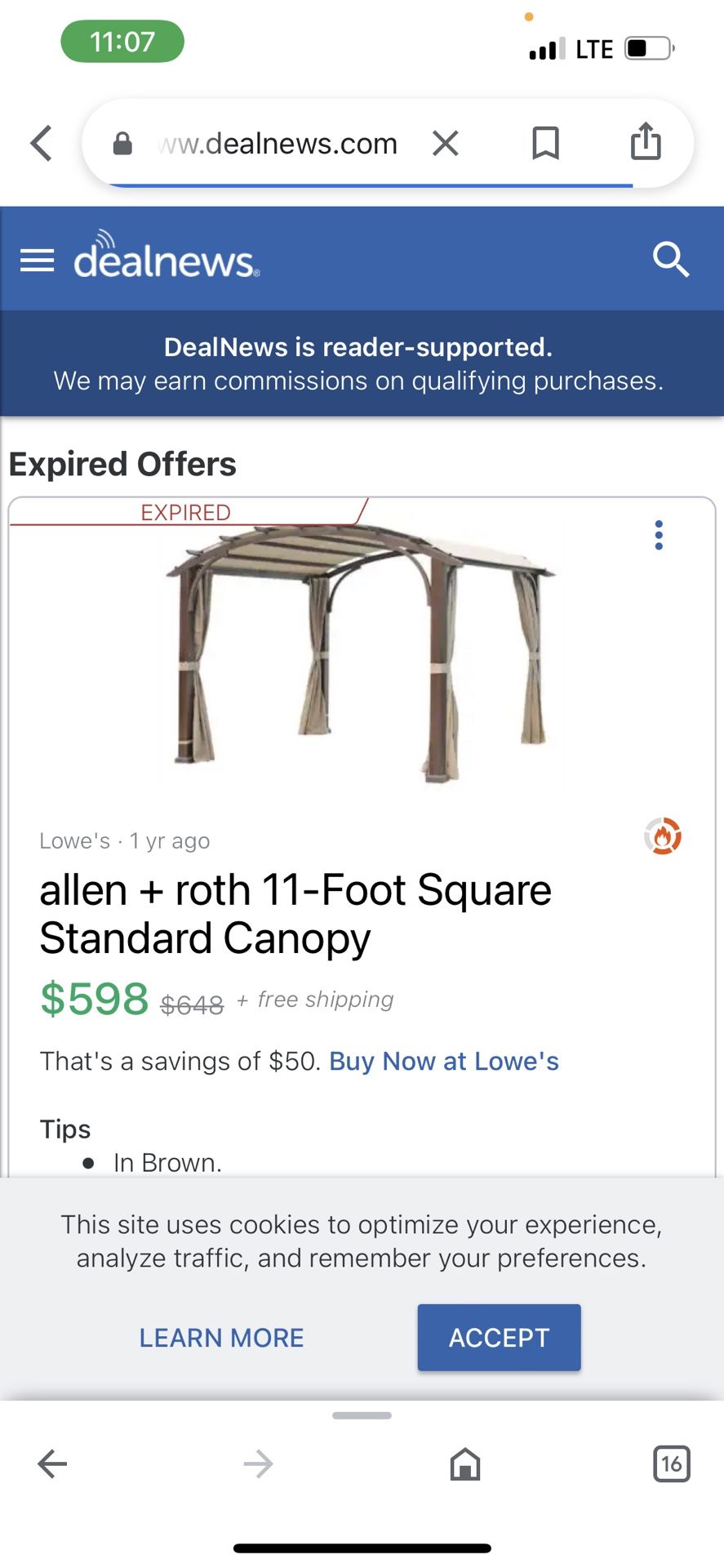Open the dealnews hamburger menu
Viewport: 724px width, 1568px height.
(x=36, y=260)
